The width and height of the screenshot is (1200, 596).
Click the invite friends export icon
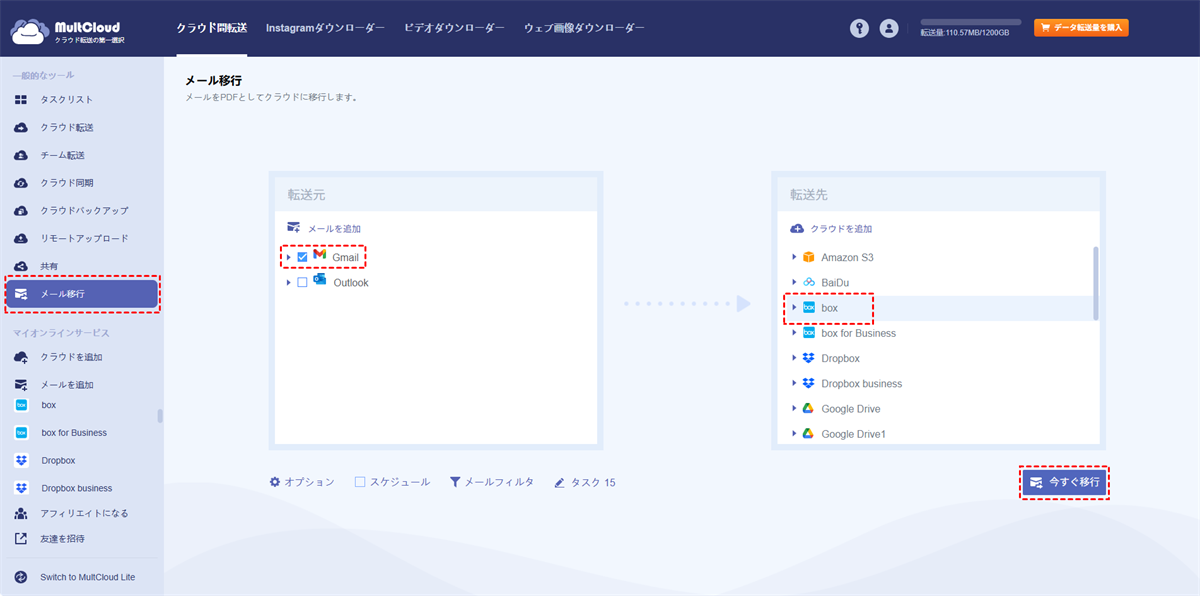click(x=21, y=538)
